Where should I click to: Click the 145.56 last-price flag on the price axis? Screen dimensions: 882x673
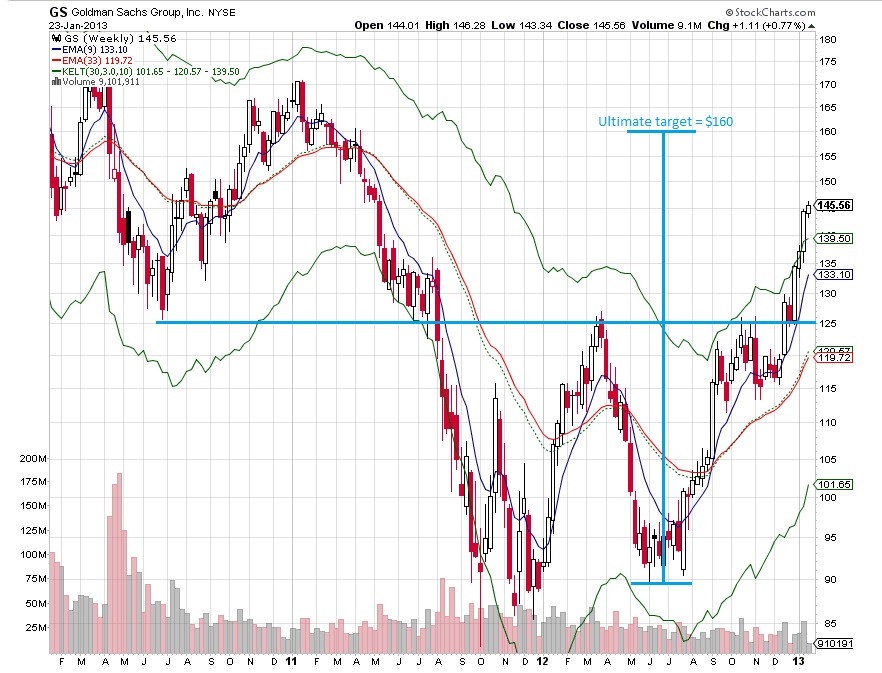tap(834, 205)
